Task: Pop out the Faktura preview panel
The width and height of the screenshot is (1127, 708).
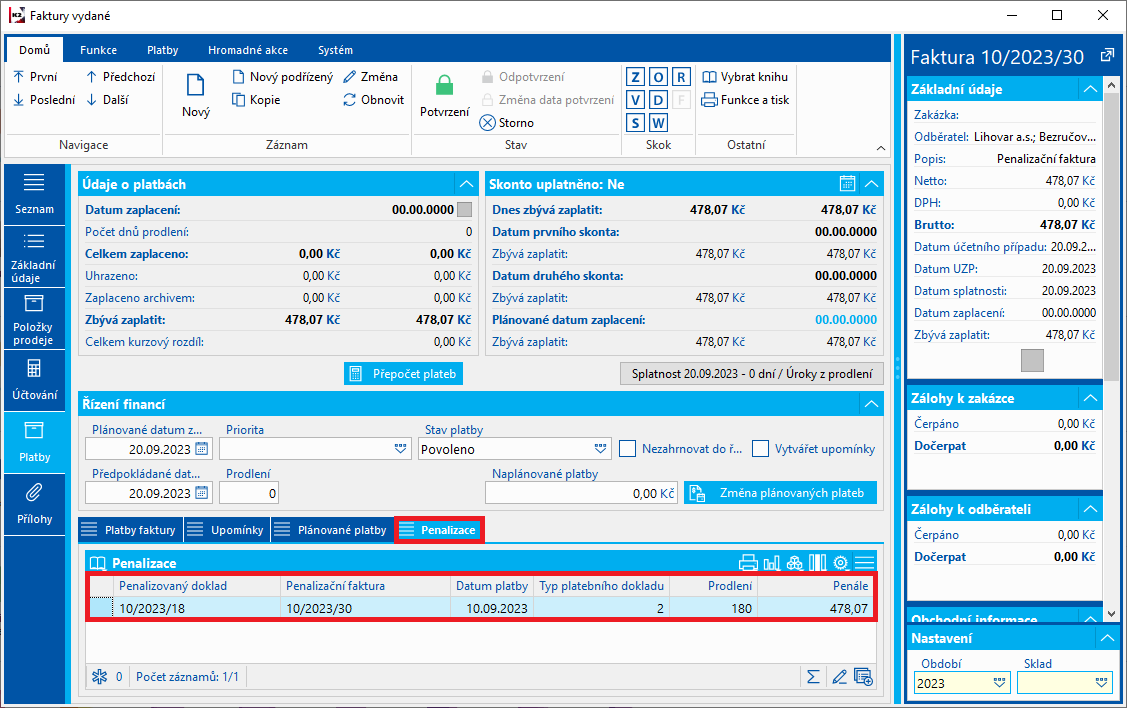Action: tap(1107, 55)
